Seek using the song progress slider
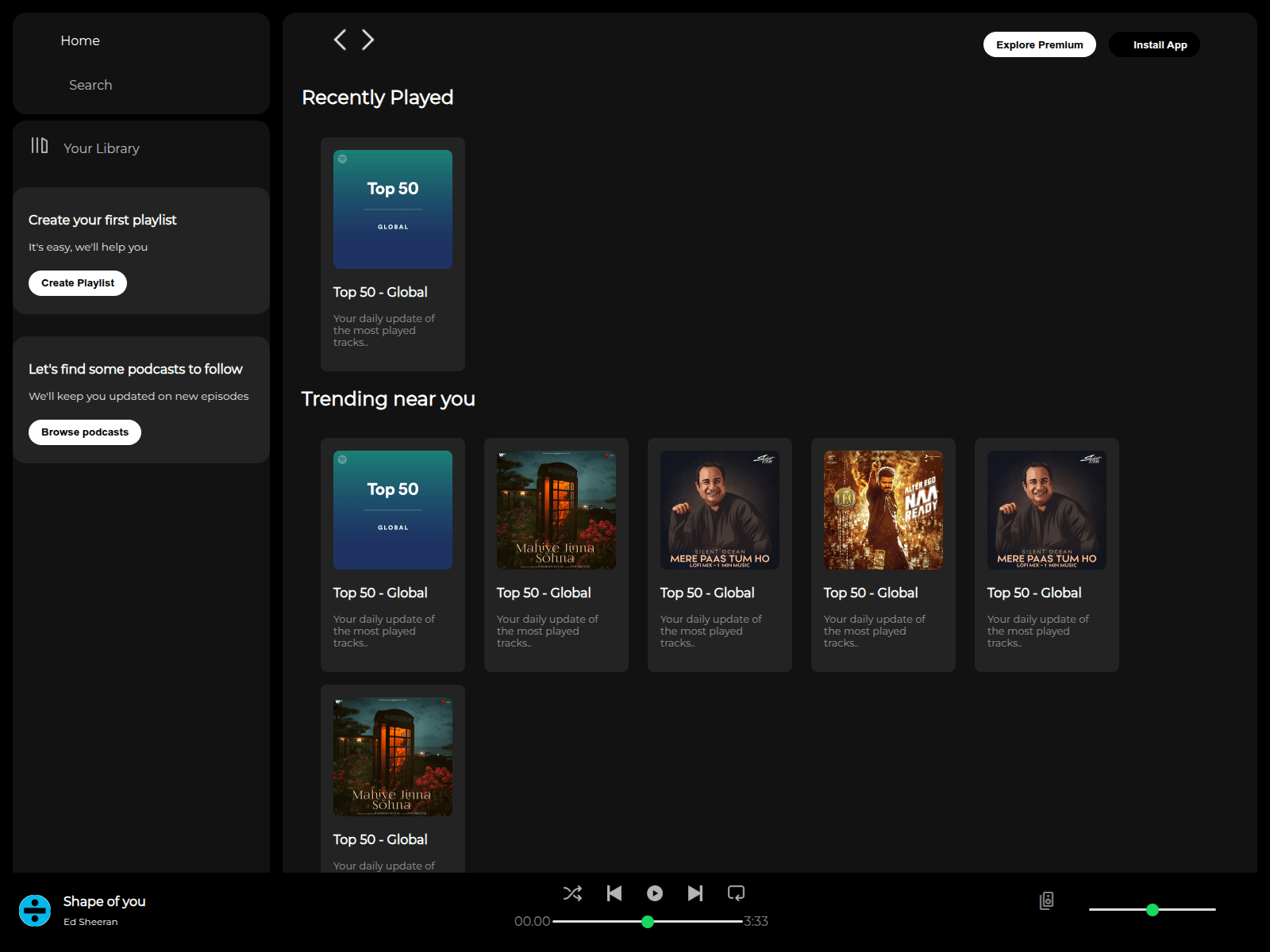Image resolution: width=1270 pixels, height=952 pixels. point(648,921)
